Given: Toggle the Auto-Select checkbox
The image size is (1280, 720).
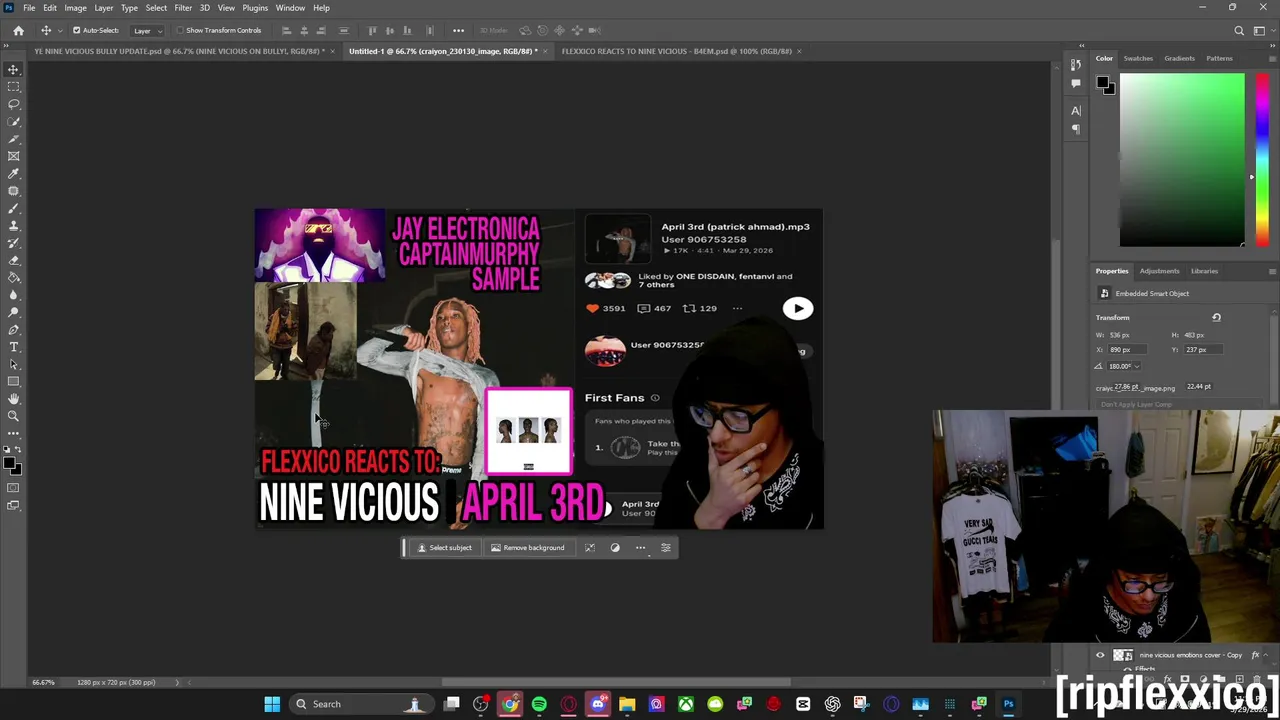Looking at the screenshot, I should (76, 30).
